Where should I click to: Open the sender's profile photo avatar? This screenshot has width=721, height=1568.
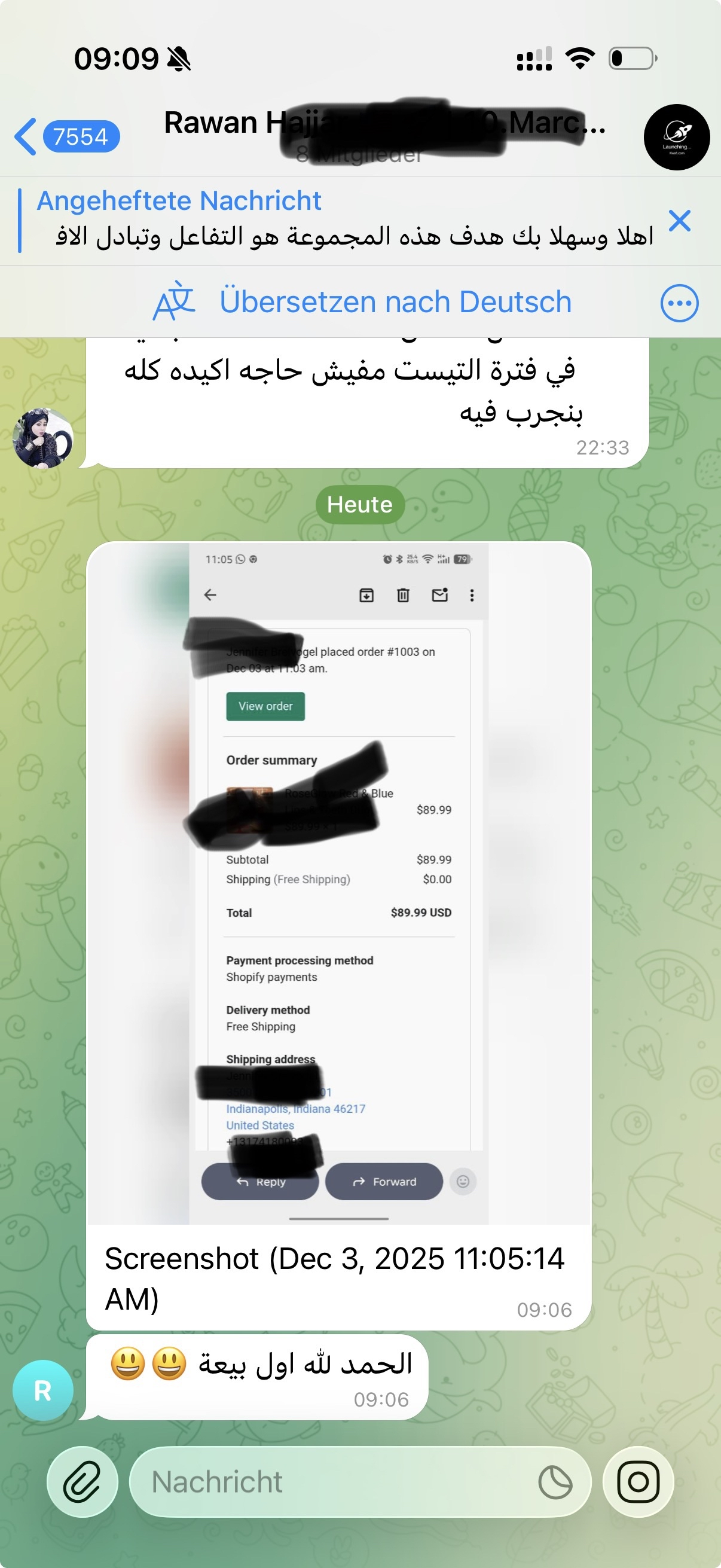(42, 438)
